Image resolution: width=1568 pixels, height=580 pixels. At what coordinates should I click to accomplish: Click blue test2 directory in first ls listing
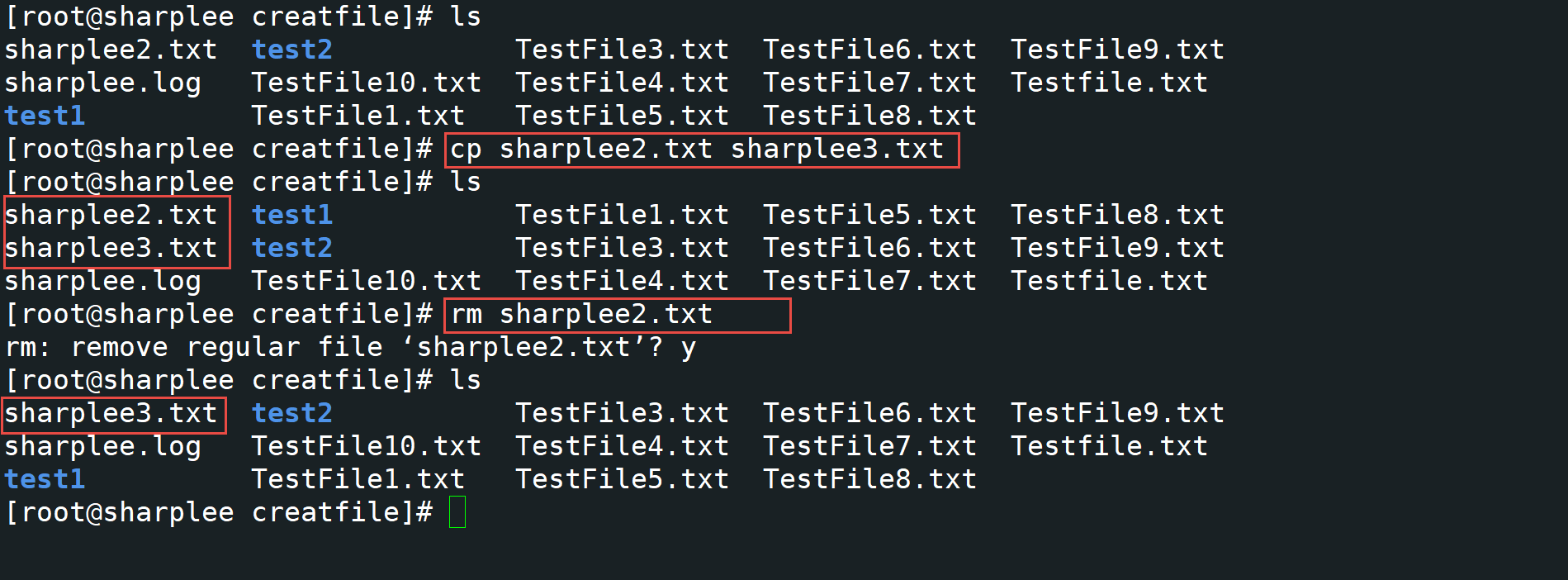[x=292, y=50]
